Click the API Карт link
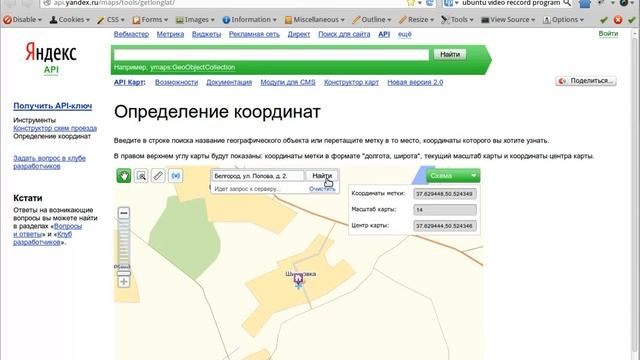 click(x=129, y=82)
